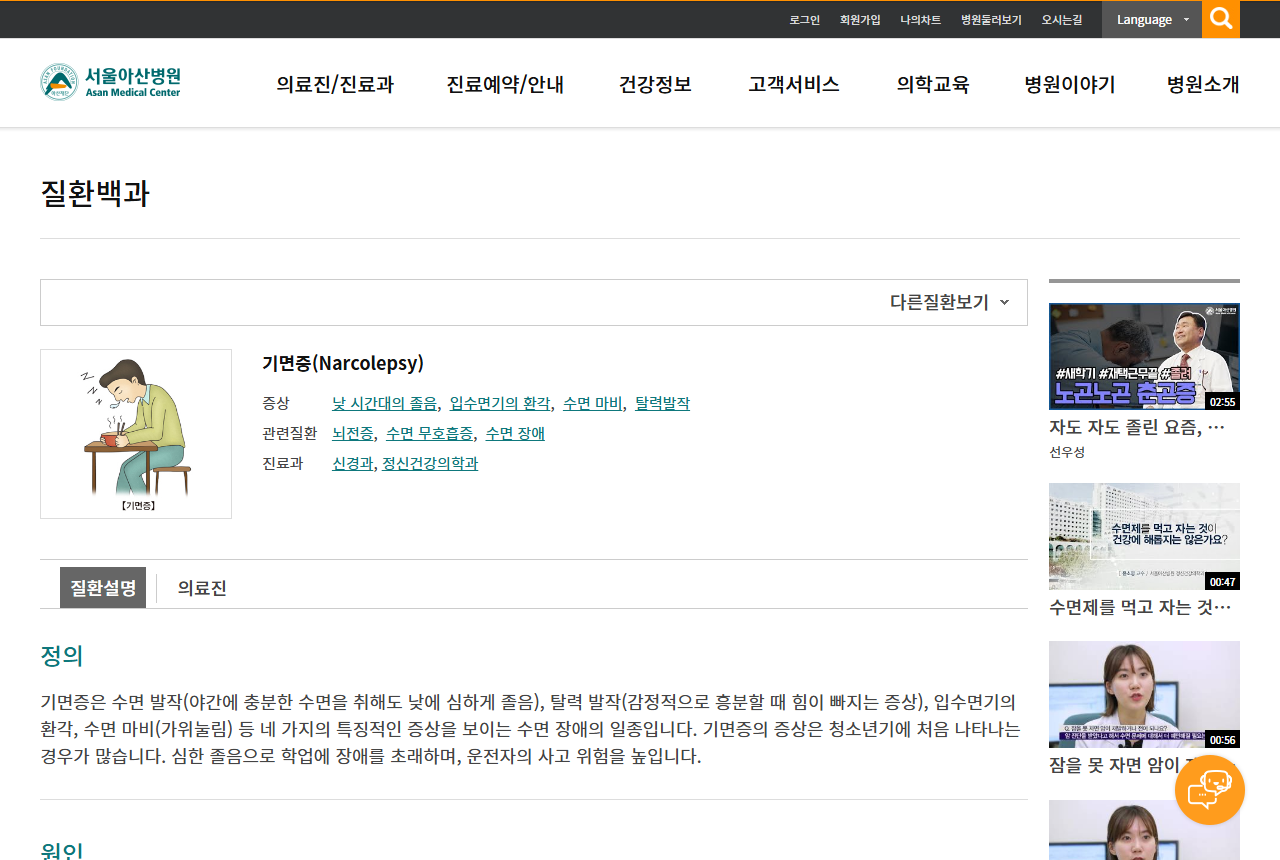Viewport: 1280px width, 860px height.
Task: Click the 로그인 link
Action: click(804, 20)
